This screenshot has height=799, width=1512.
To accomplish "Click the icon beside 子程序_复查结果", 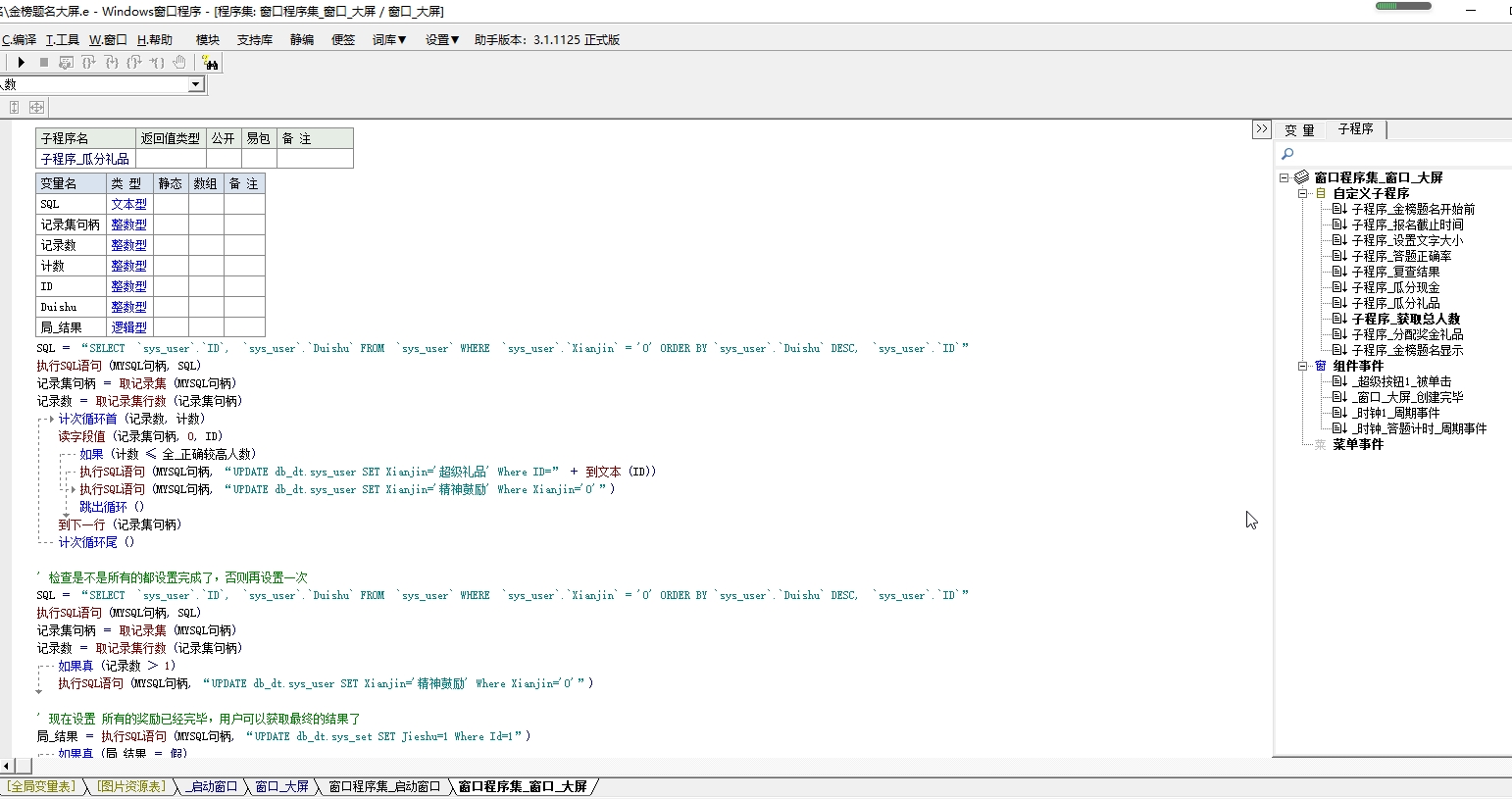I will [x=1339, y=272].
